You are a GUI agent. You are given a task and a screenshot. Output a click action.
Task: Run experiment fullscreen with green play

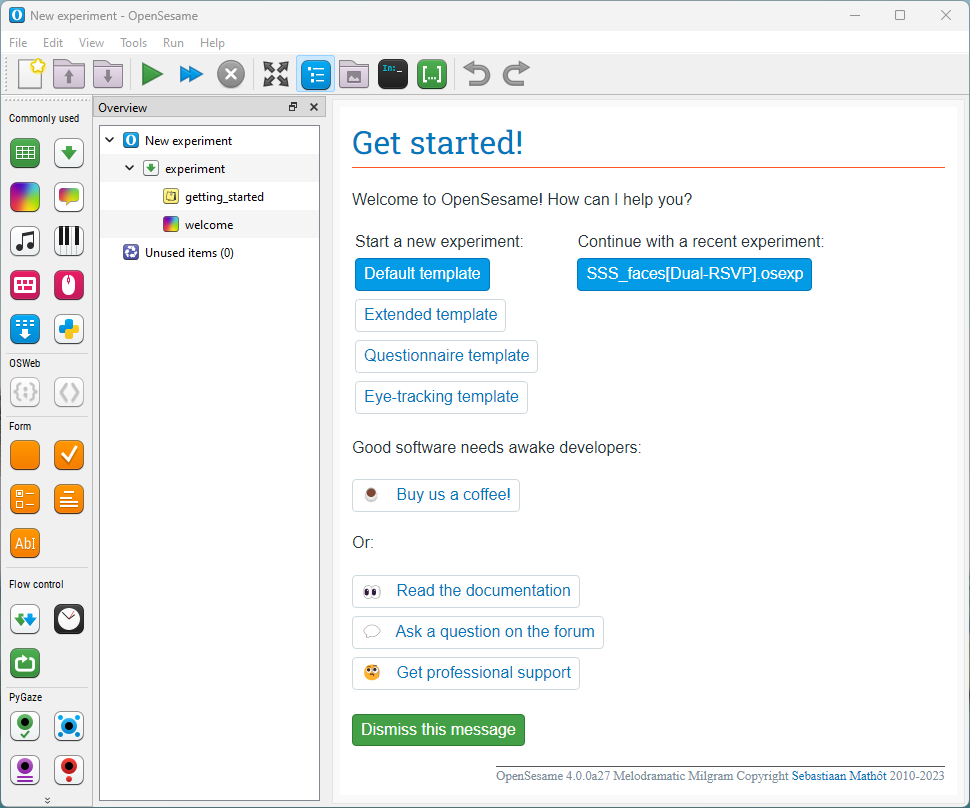[152, 74]
